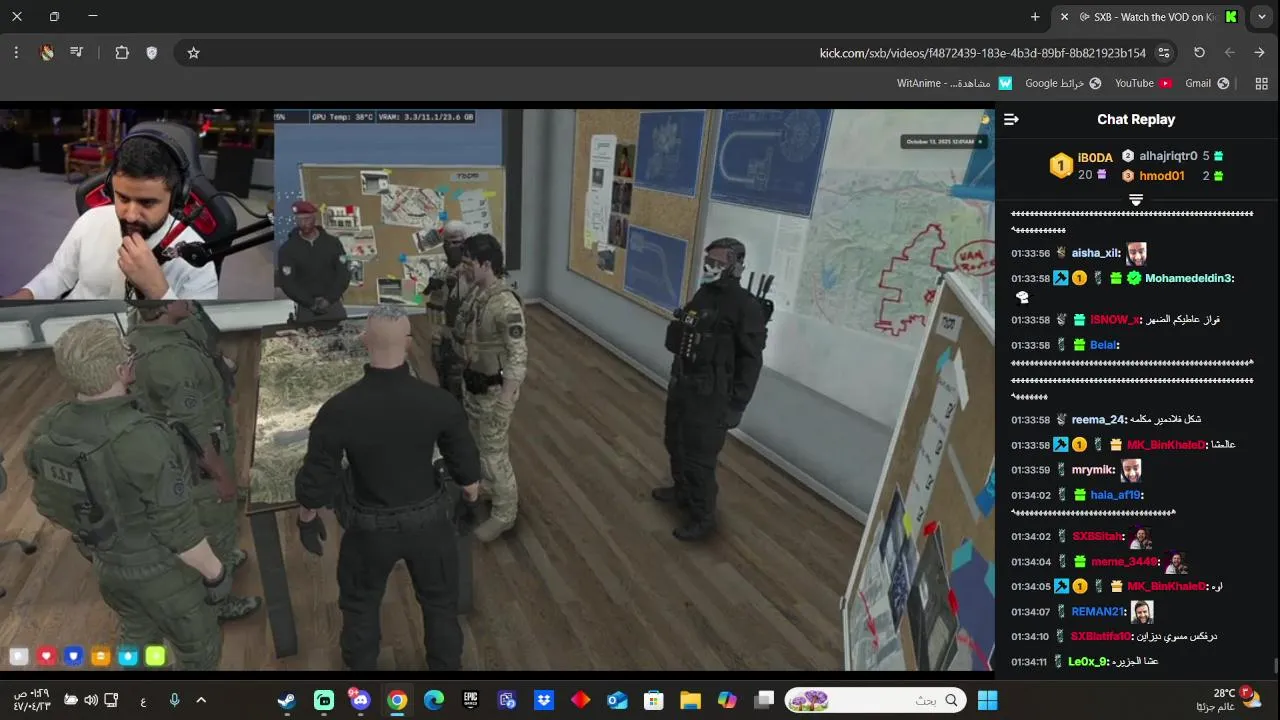Select username meme_3449 in chat
1280x720 pixels.
click(1125, 562)
